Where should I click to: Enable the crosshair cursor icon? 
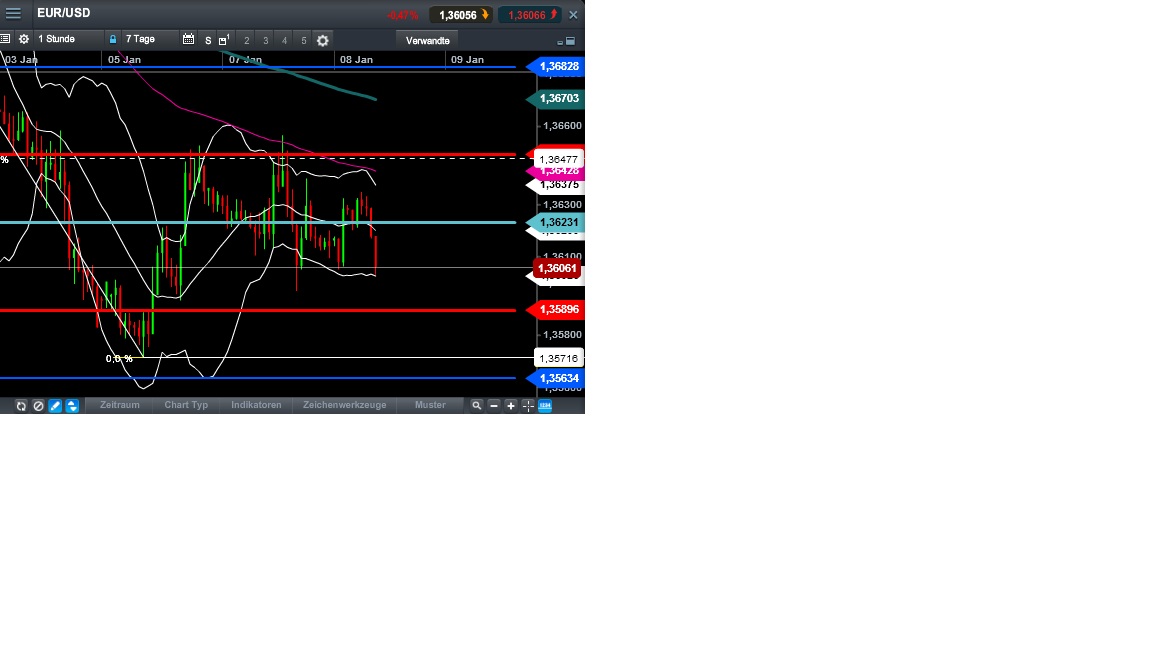528,405
